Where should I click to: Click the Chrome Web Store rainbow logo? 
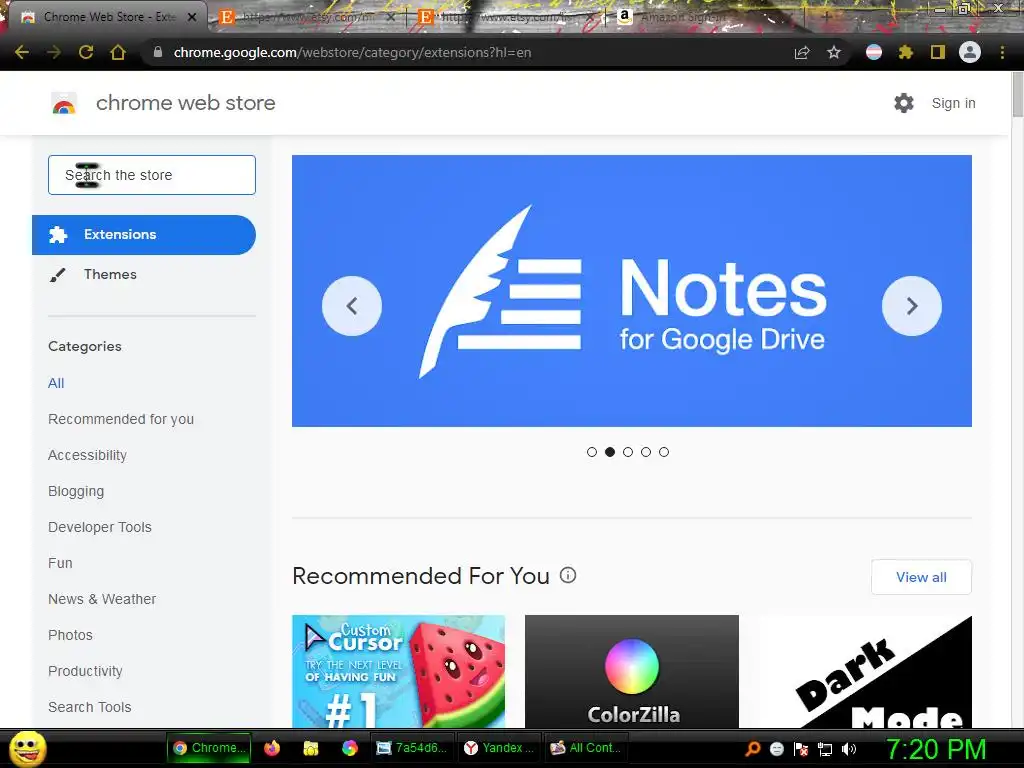[x=64, y=103]
